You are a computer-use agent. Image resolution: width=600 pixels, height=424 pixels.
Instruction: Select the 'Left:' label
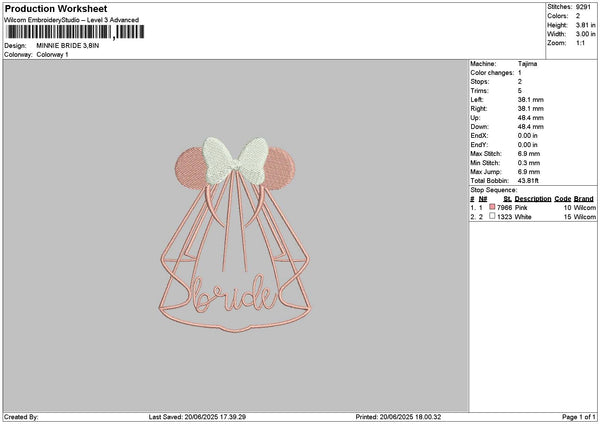[476, 100]
